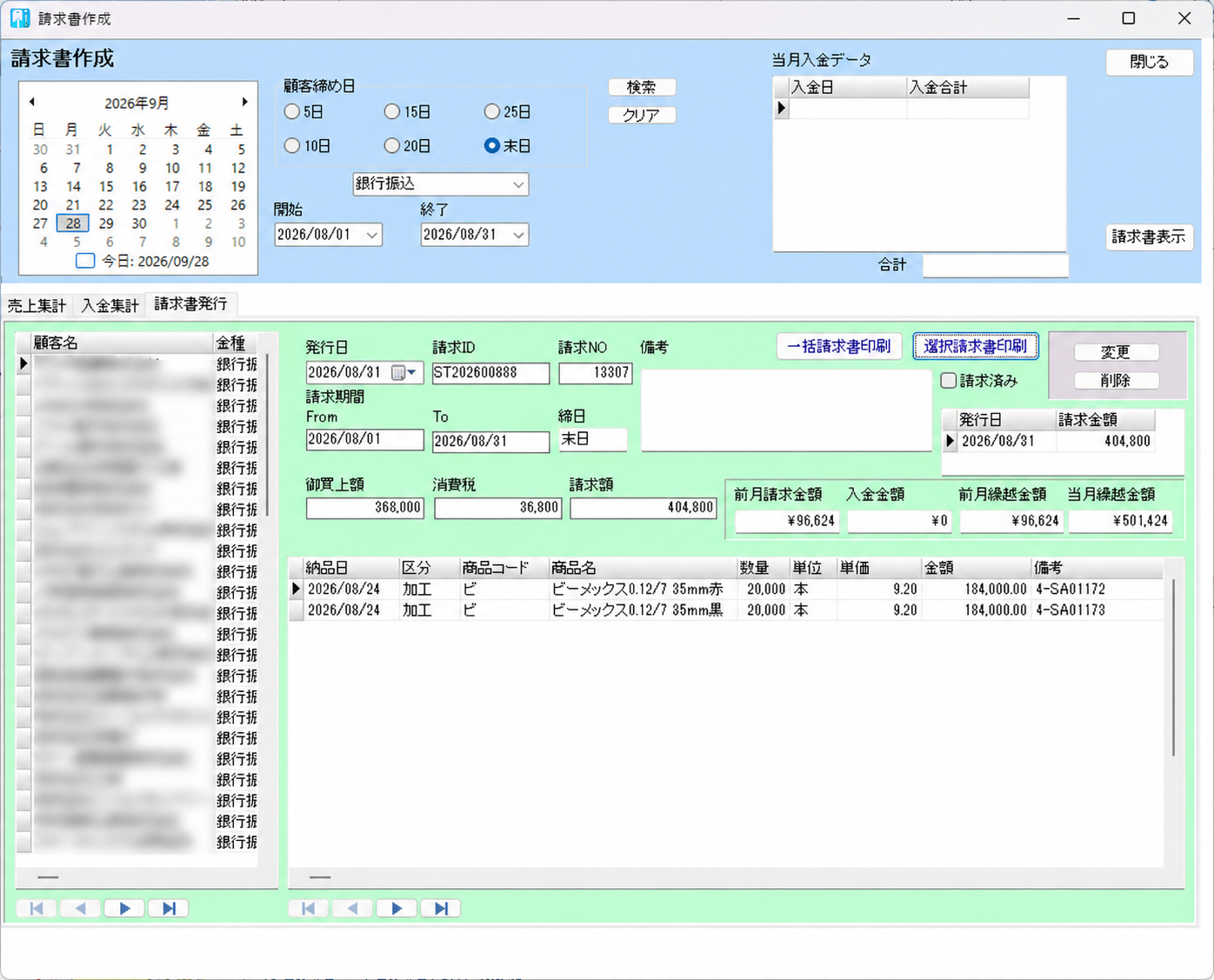Go to next record in detail grid navigator
The width and height of the screenshot is (1214, 980).
pos(397,908)
